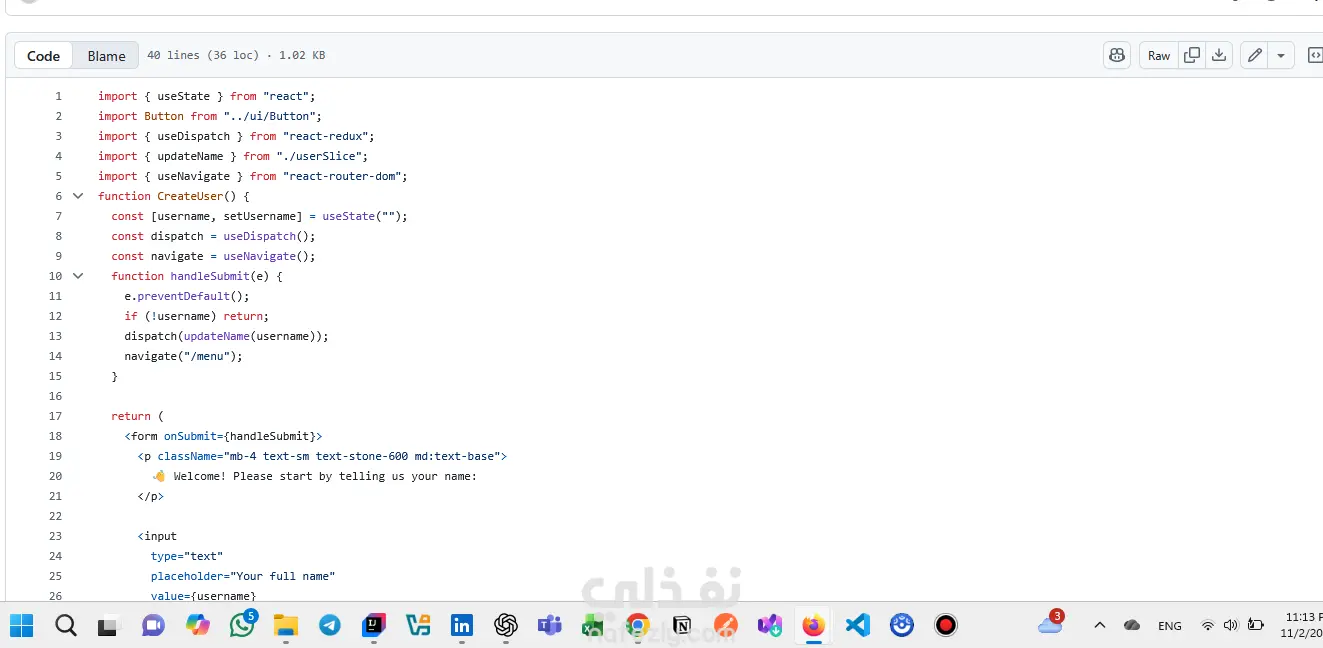
Task: Open ChatGPT app from the taskbar
Action: coord(506,626)
